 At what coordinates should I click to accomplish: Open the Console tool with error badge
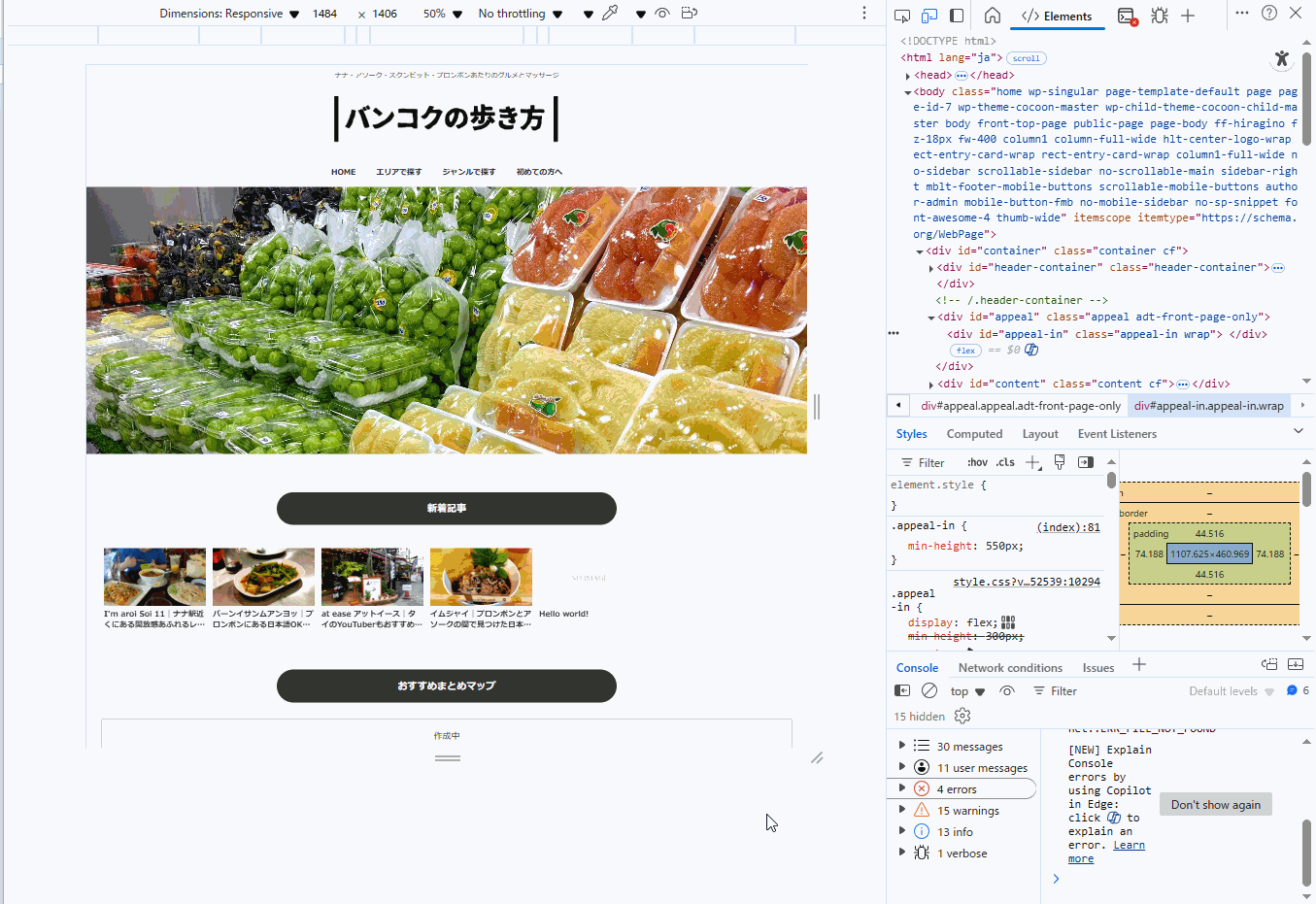click(x=1127, y=16)
